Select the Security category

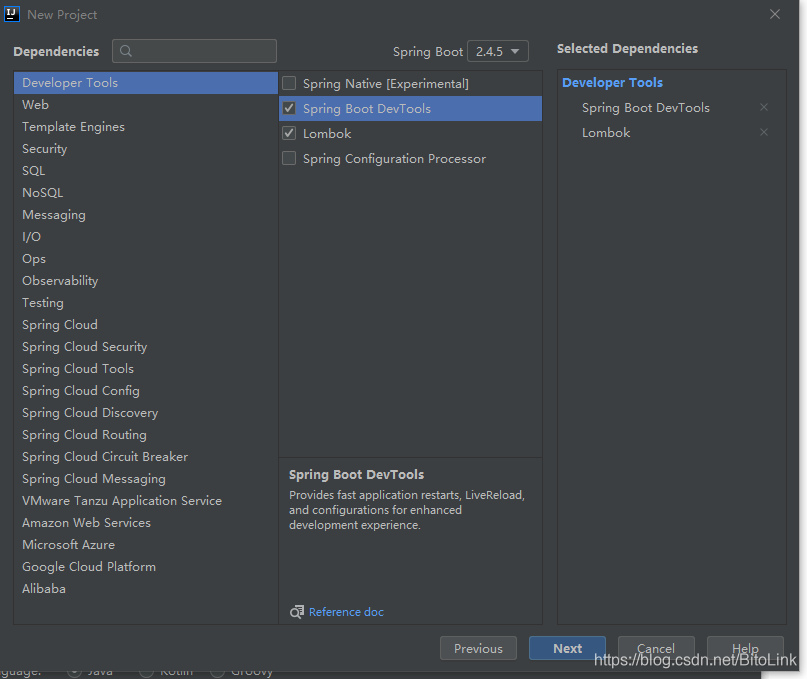coord(146,149)
